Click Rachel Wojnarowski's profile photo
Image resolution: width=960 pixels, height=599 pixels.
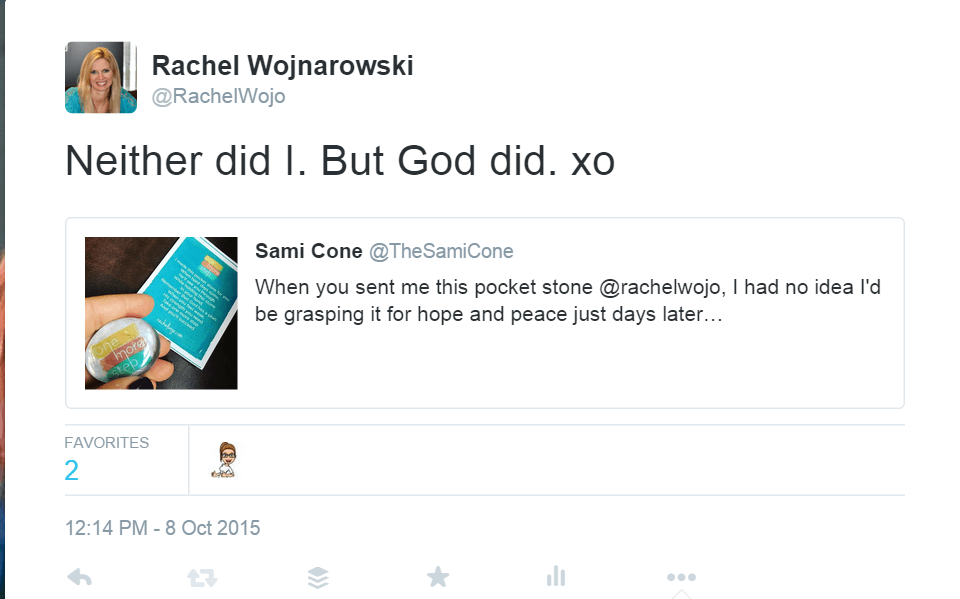101,78
